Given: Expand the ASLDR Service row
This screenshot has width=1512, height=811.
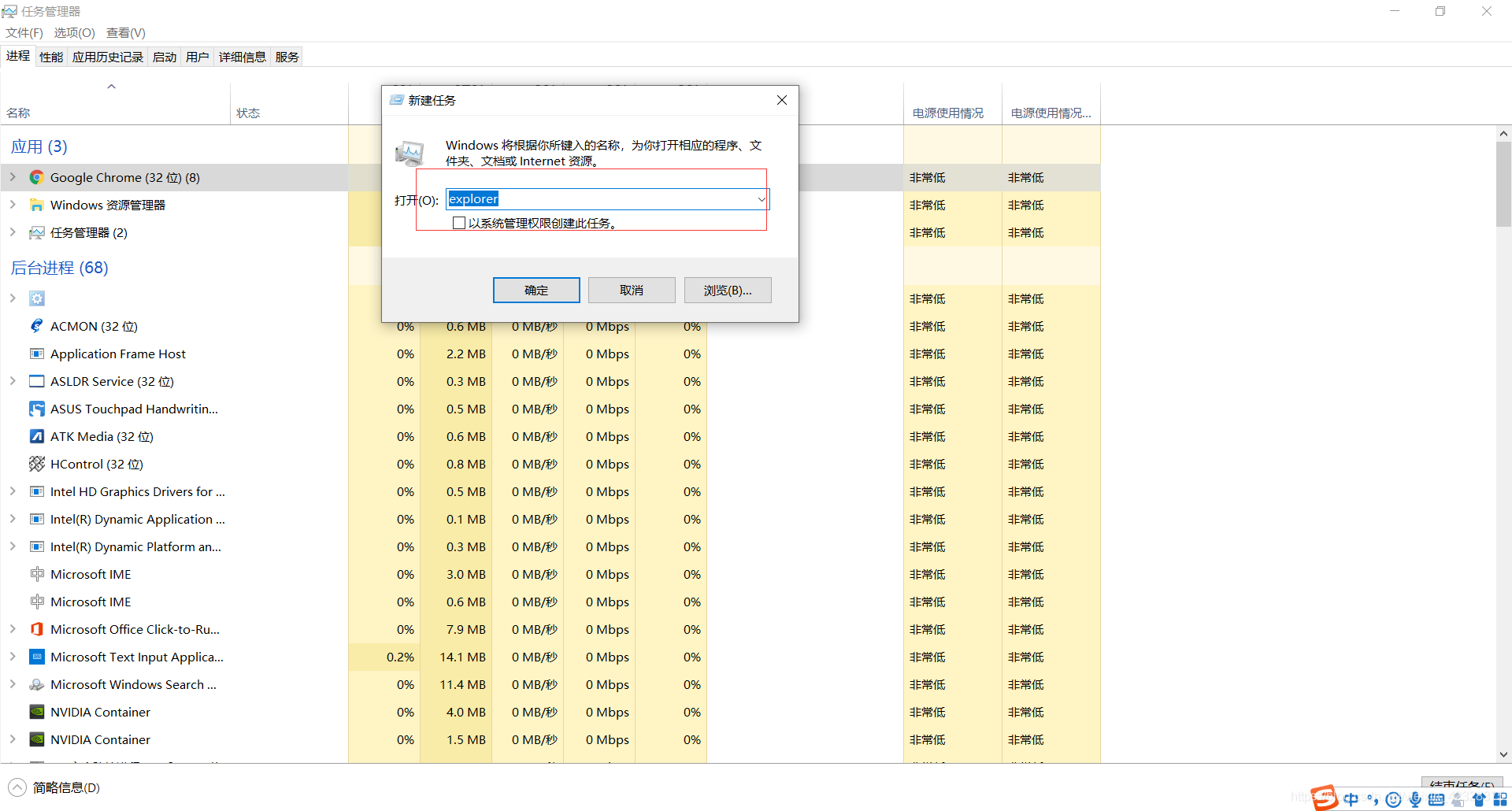Looking at the screenshot, I should [x=13, y=381].
